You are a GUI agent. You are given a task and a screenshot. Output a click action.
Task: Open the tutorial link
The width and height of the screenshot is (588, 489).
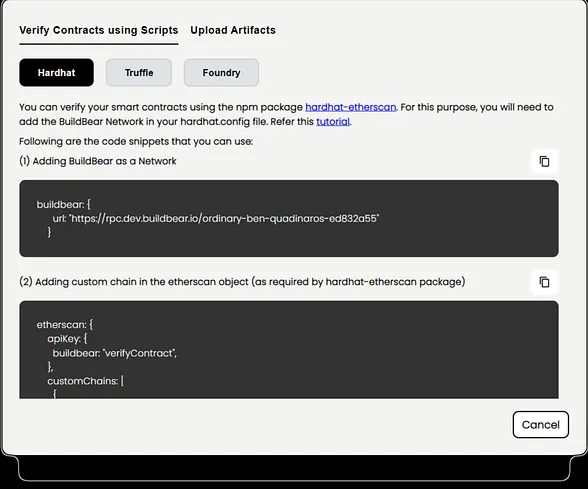coord(333,122)
